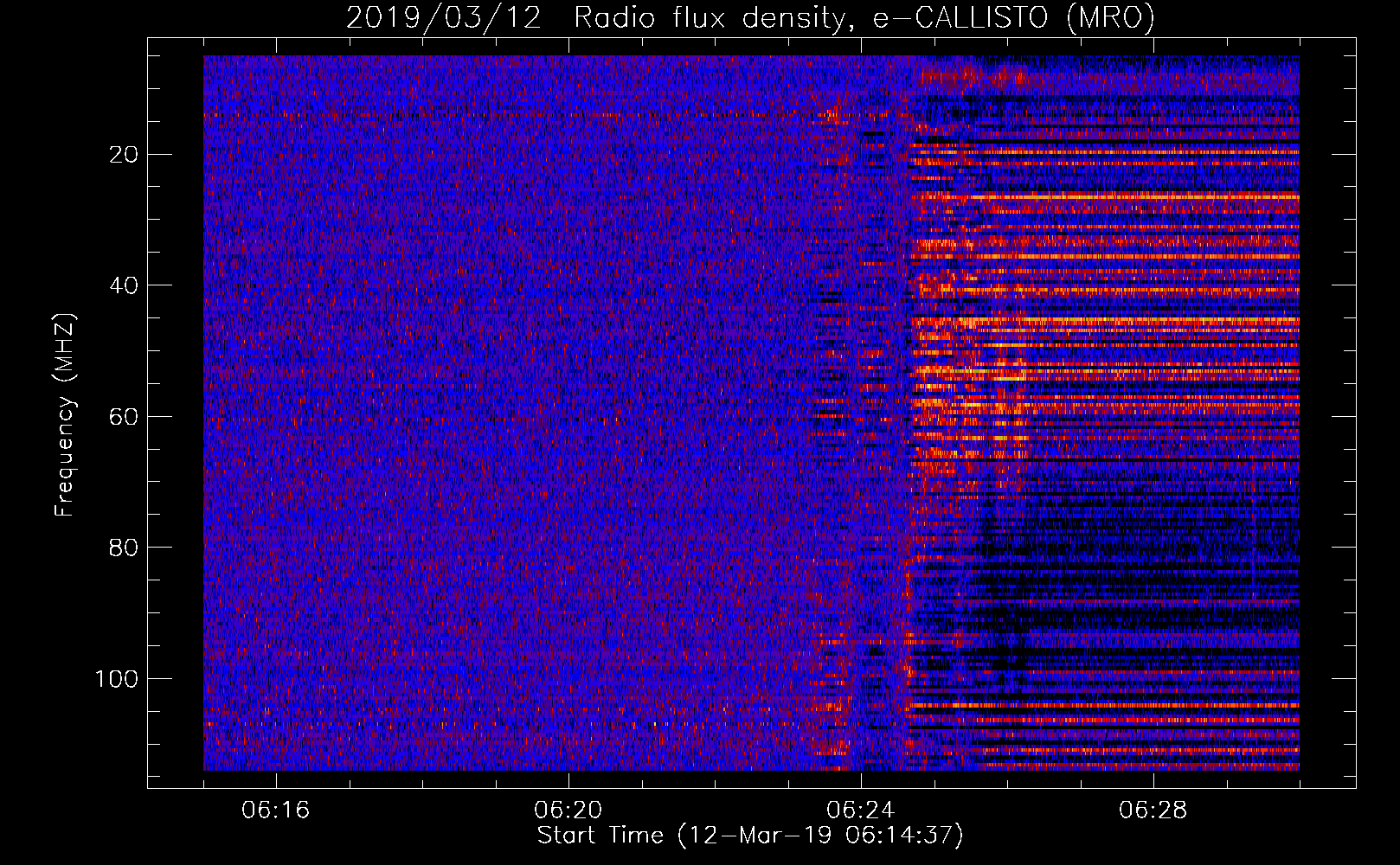Click the 06:16 time tick label
Screen dimensions: 1400x865
pos(275,811)
